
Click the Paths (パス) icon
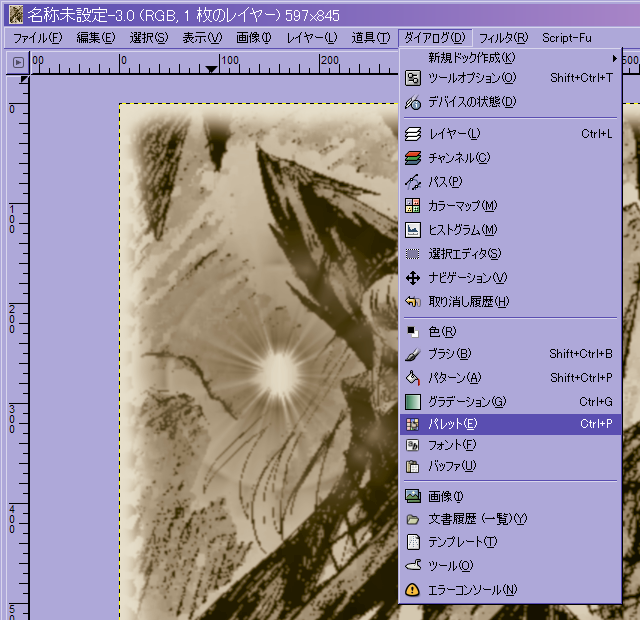click(413, 182)
